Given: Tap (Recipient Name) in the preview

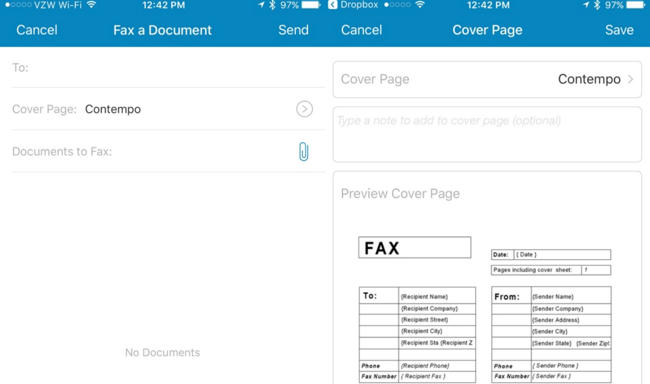Looking at the screenshot, I should pyautogui.click(x=424, y=297).
